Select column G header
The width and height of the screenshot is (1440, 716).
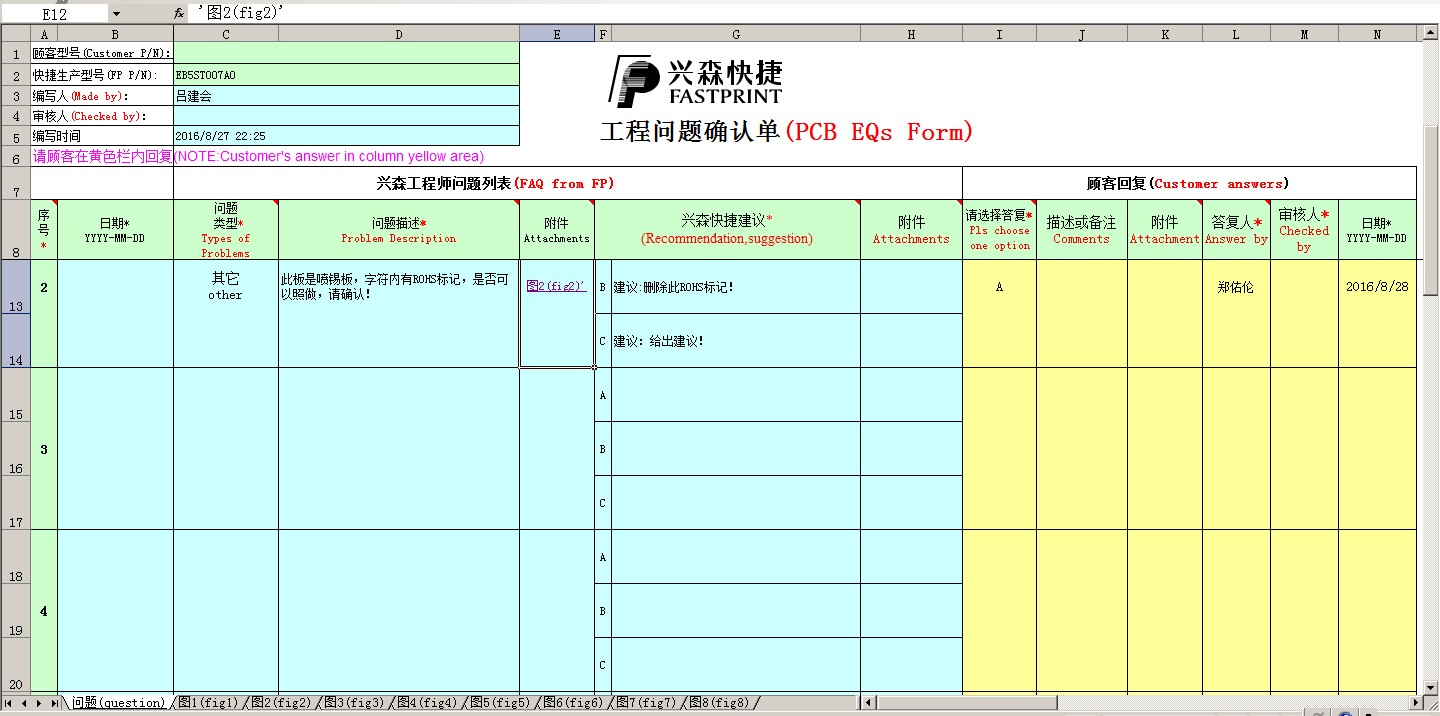coord(736,34)
